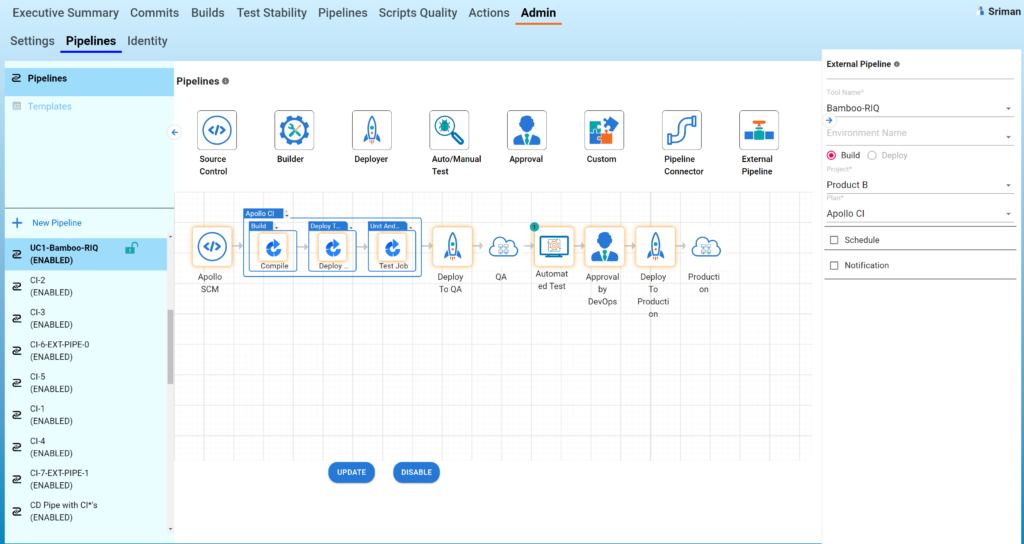1024x544 pixels.
Task: Click the New Pipeline link
Action: 57,223
